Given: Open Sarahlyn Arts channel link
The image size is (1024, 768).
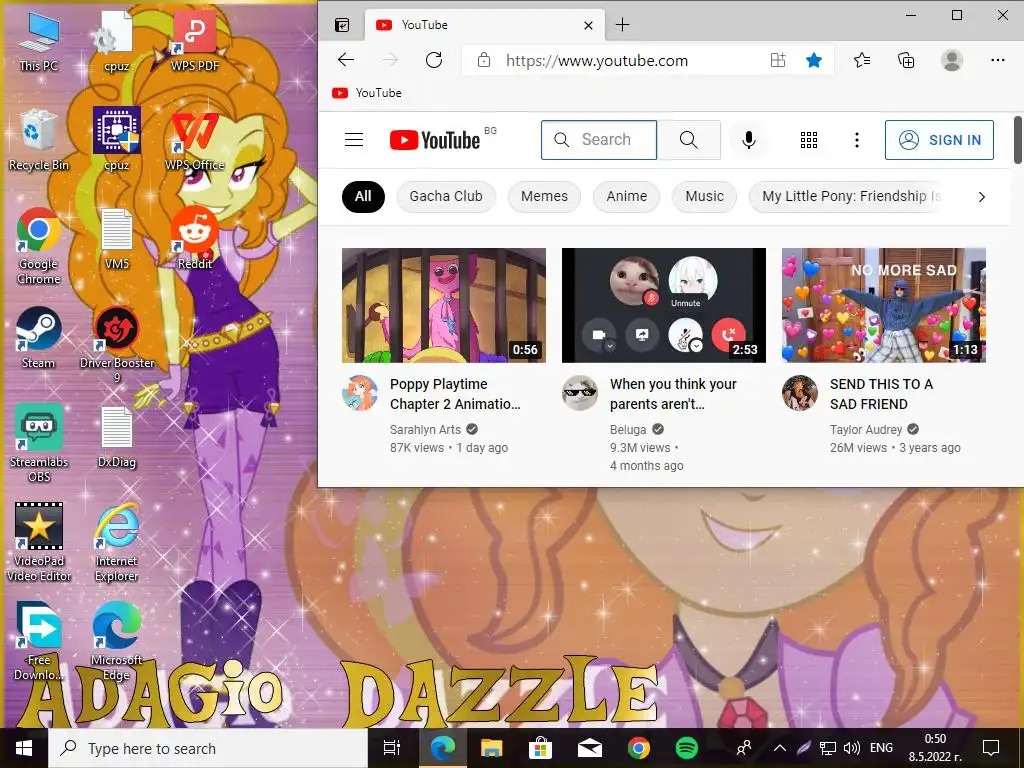Looking at the screenshot, I should point(425,430).
